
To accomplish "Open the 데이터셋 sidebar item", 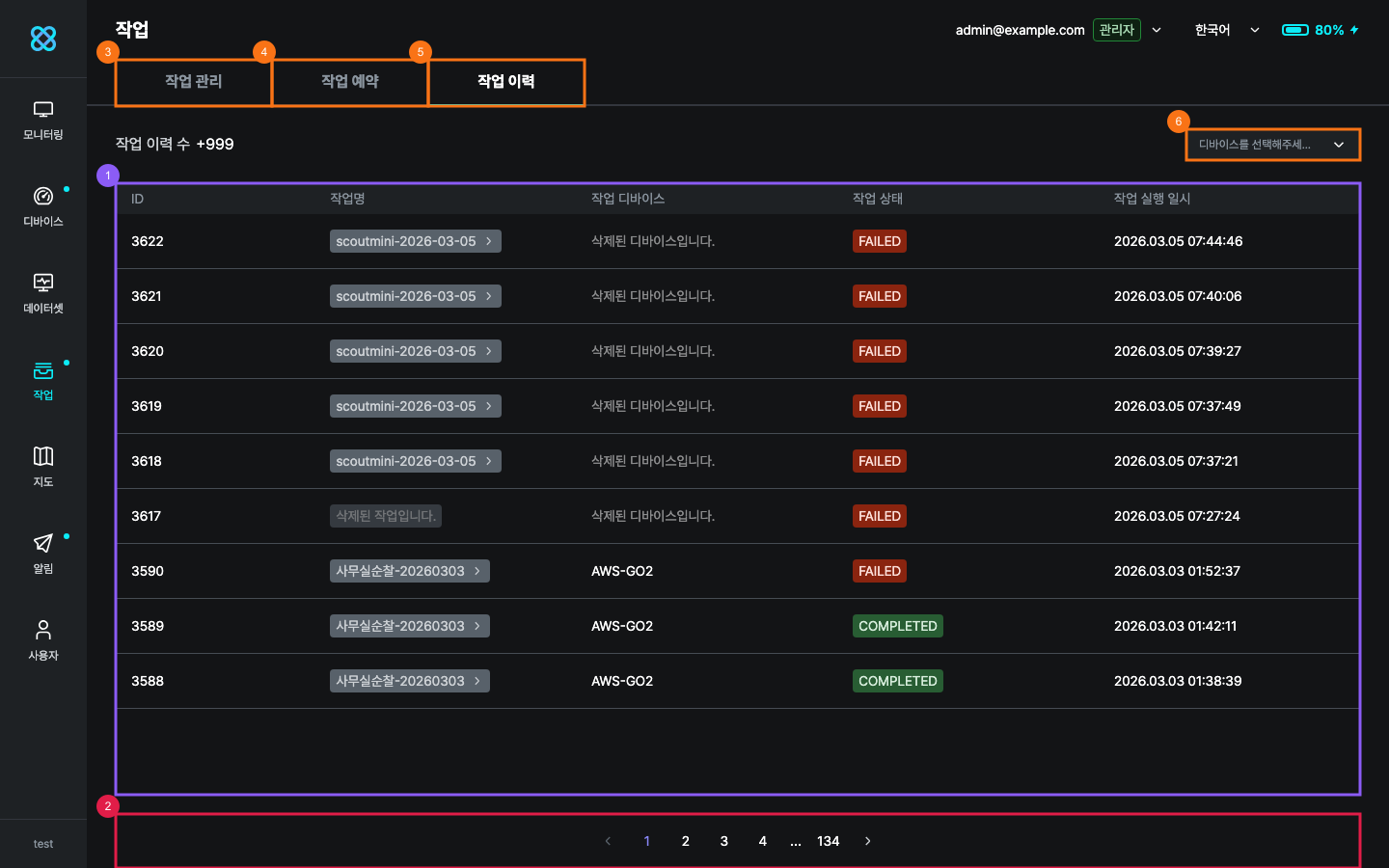I will point(43,293).
